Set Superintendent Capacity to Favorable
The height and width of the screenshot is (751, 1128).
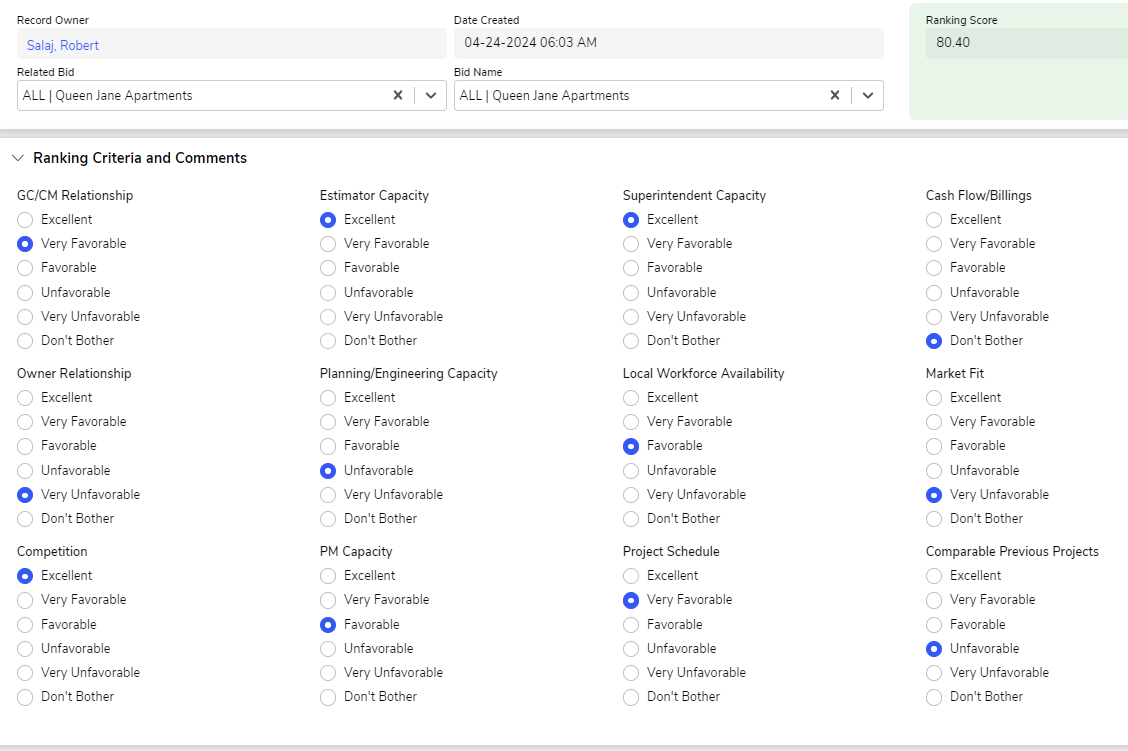coord(631,268)
